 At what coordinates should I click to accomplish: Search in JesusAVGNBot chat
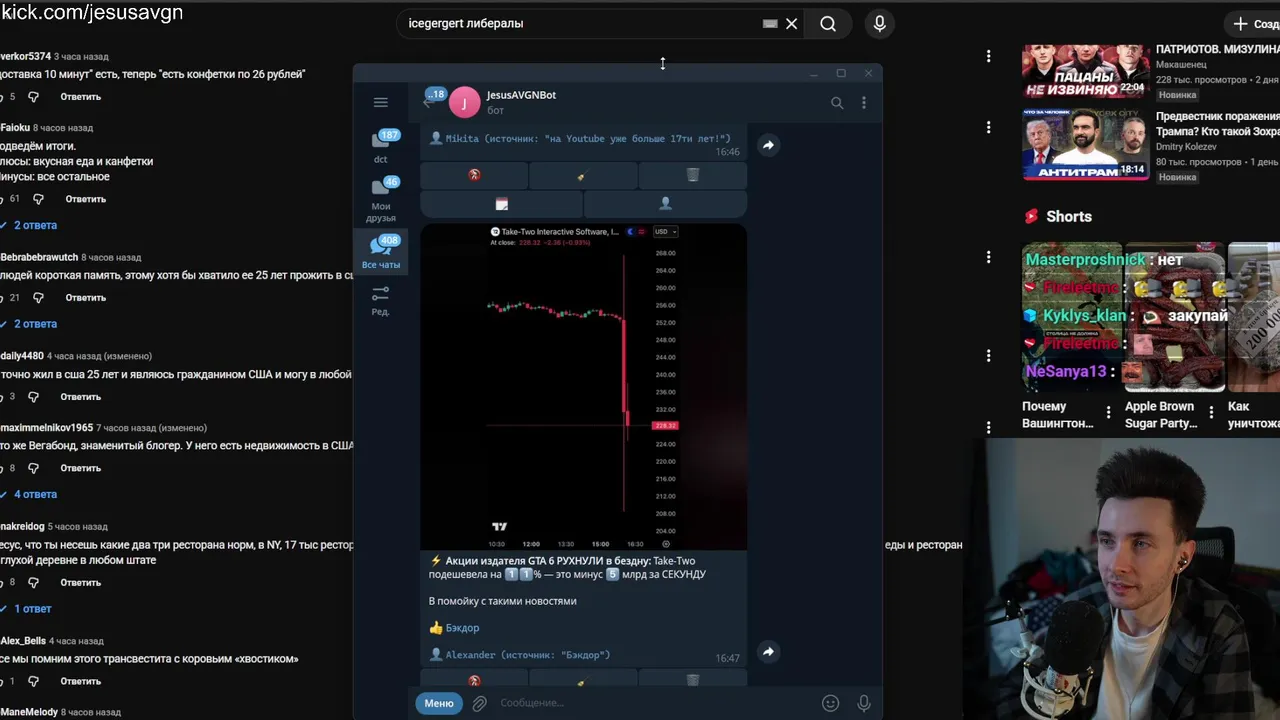coord(837,102)
